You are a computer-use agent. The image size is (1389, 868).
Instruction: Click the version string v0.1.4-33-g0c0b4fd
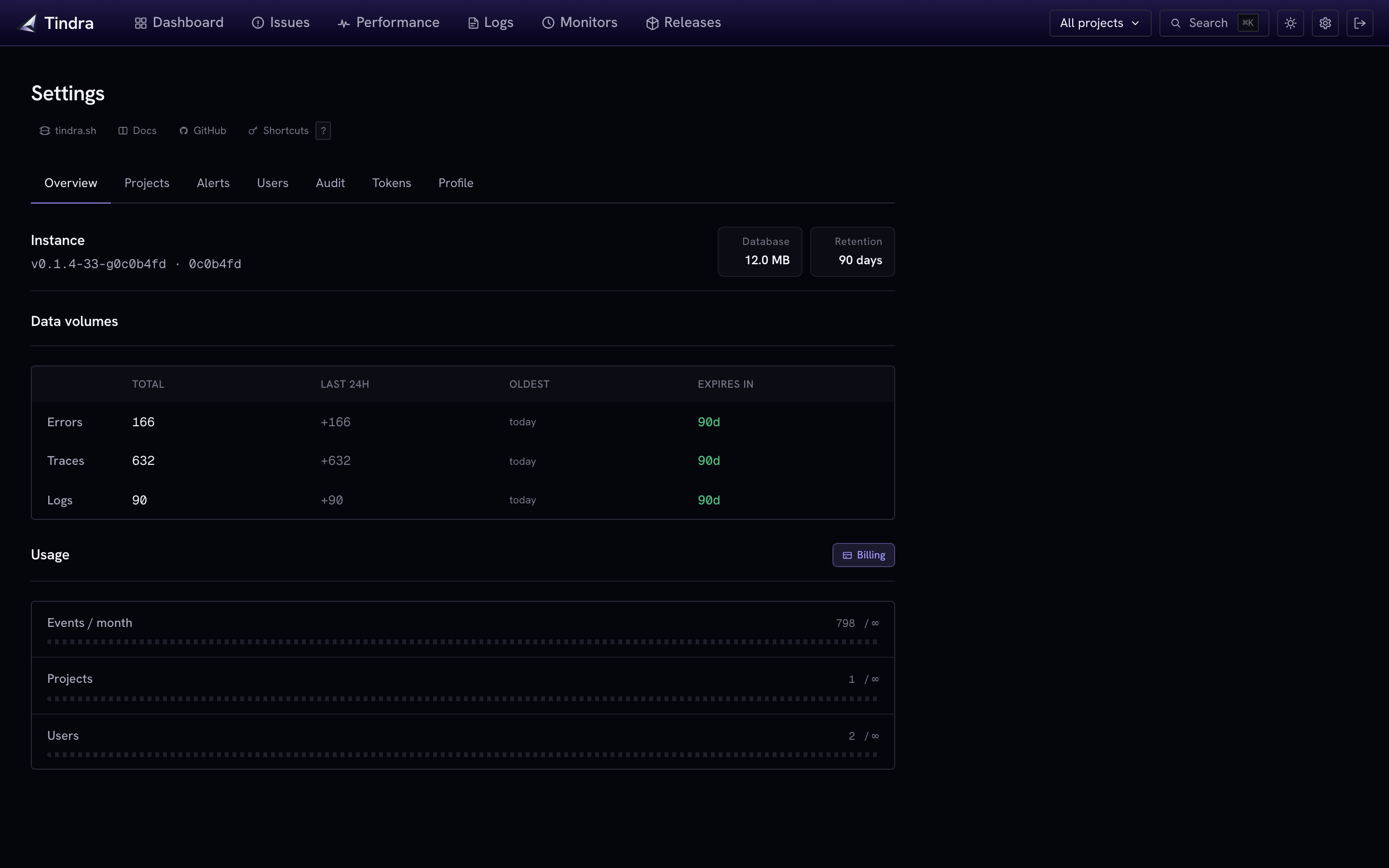coord(98,264)
